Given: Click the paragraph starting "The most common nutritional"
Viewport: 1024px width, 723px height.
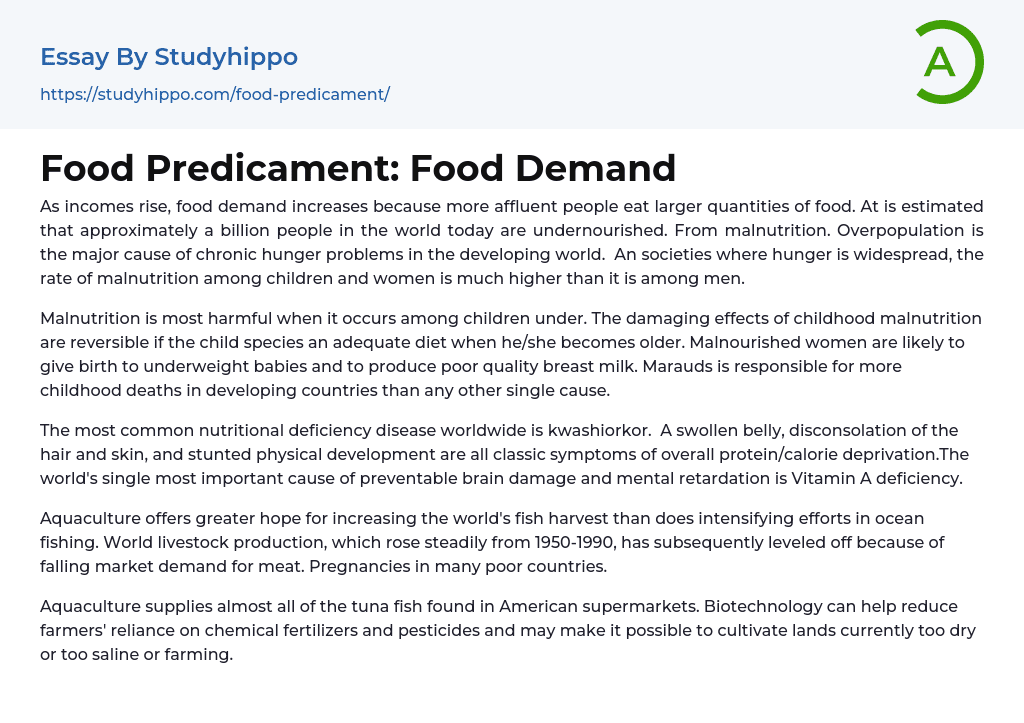Looking at the screenshot, I should click(x=511, y=454).
